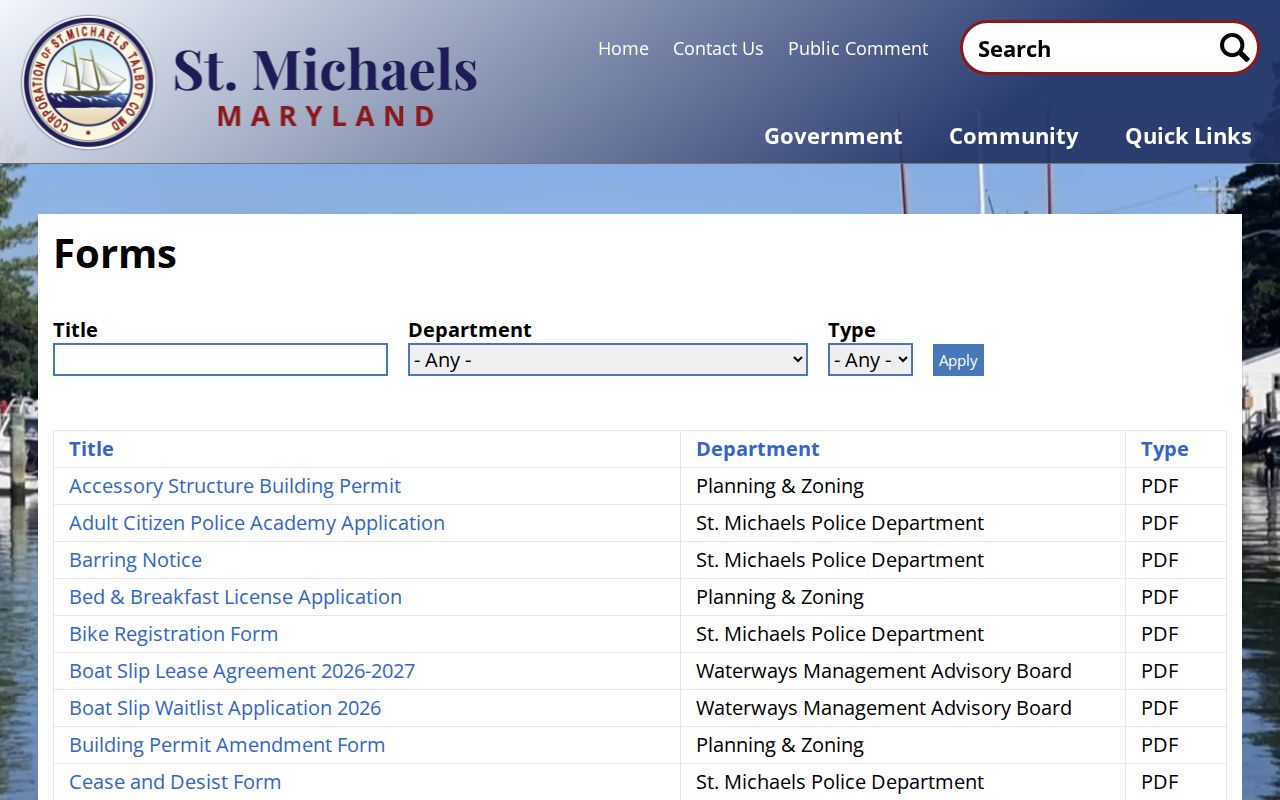Open the Public Comment page

click(858, 48)
